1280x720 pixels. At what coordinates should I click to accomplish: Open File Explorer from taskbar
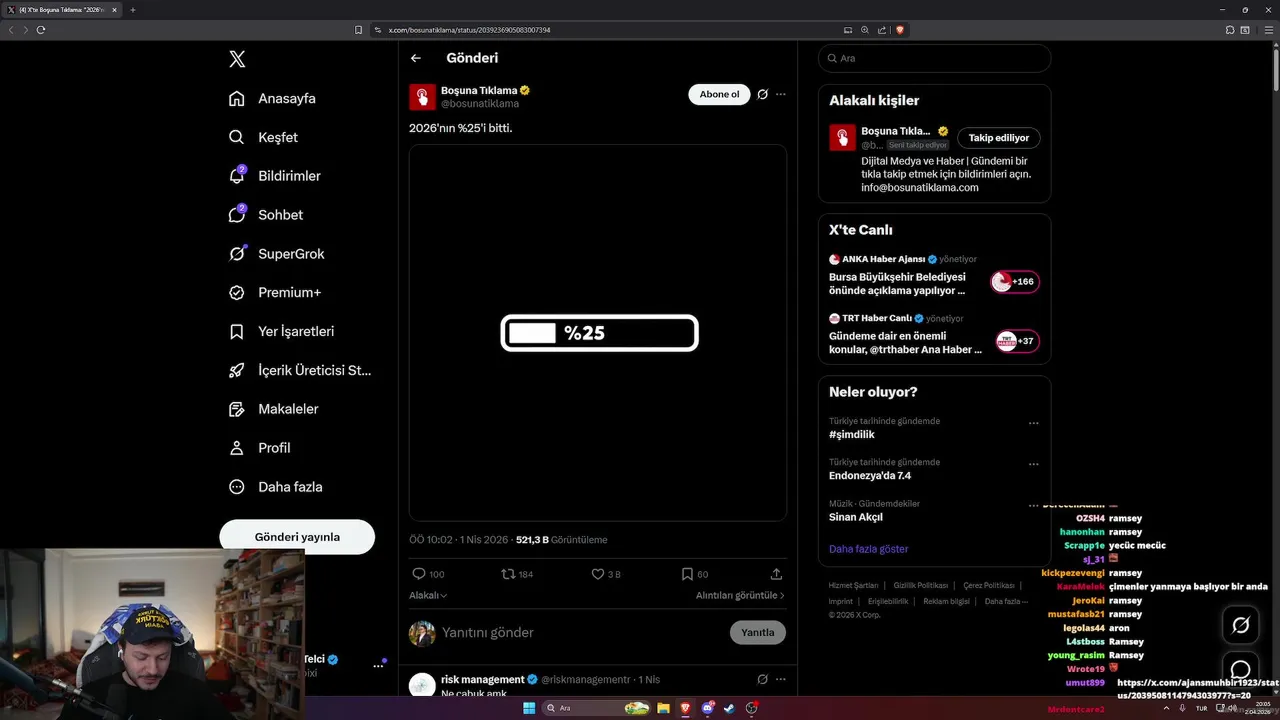[662, 708]
